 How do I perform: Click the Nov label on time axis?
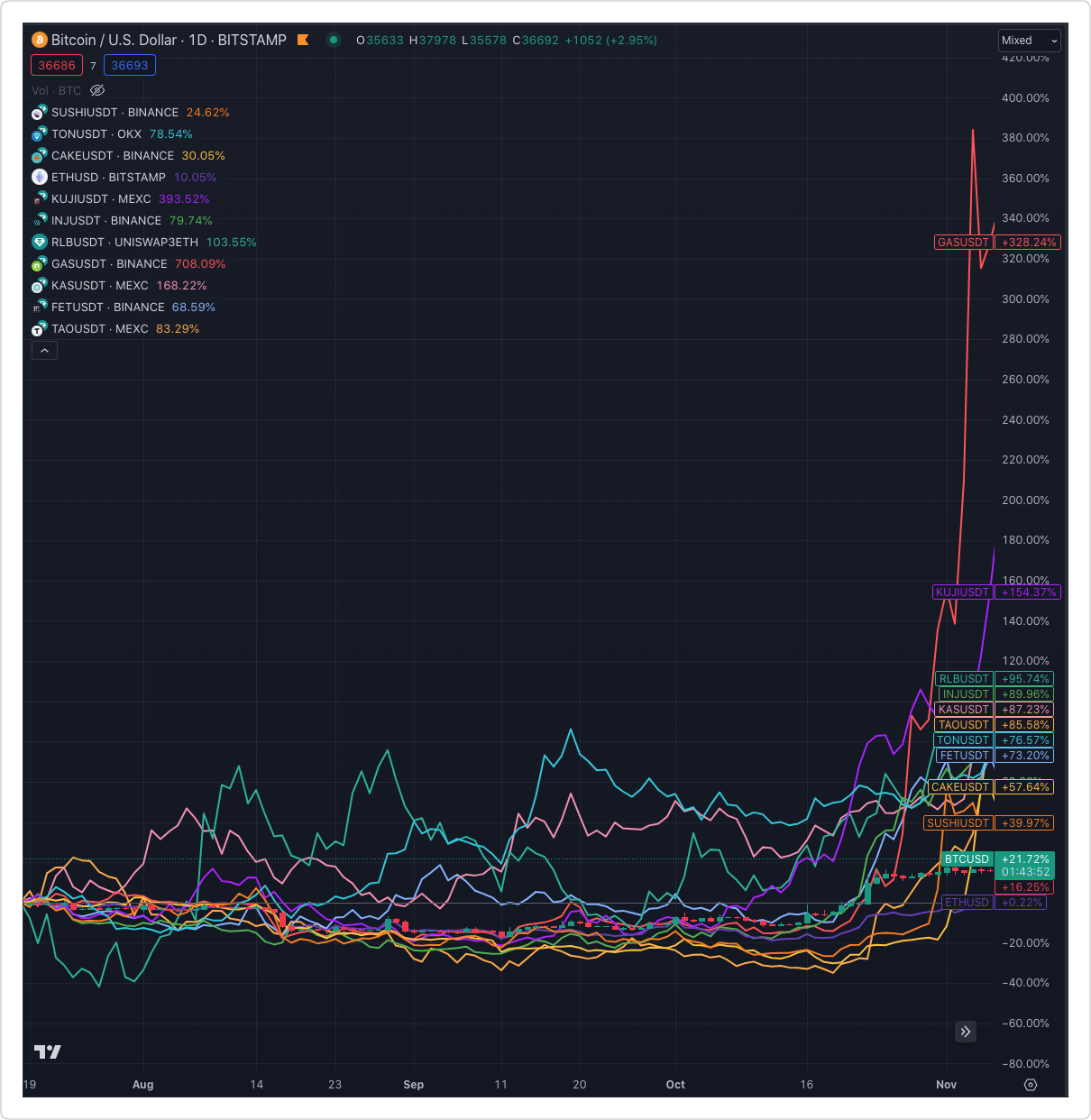(946, 1085)
